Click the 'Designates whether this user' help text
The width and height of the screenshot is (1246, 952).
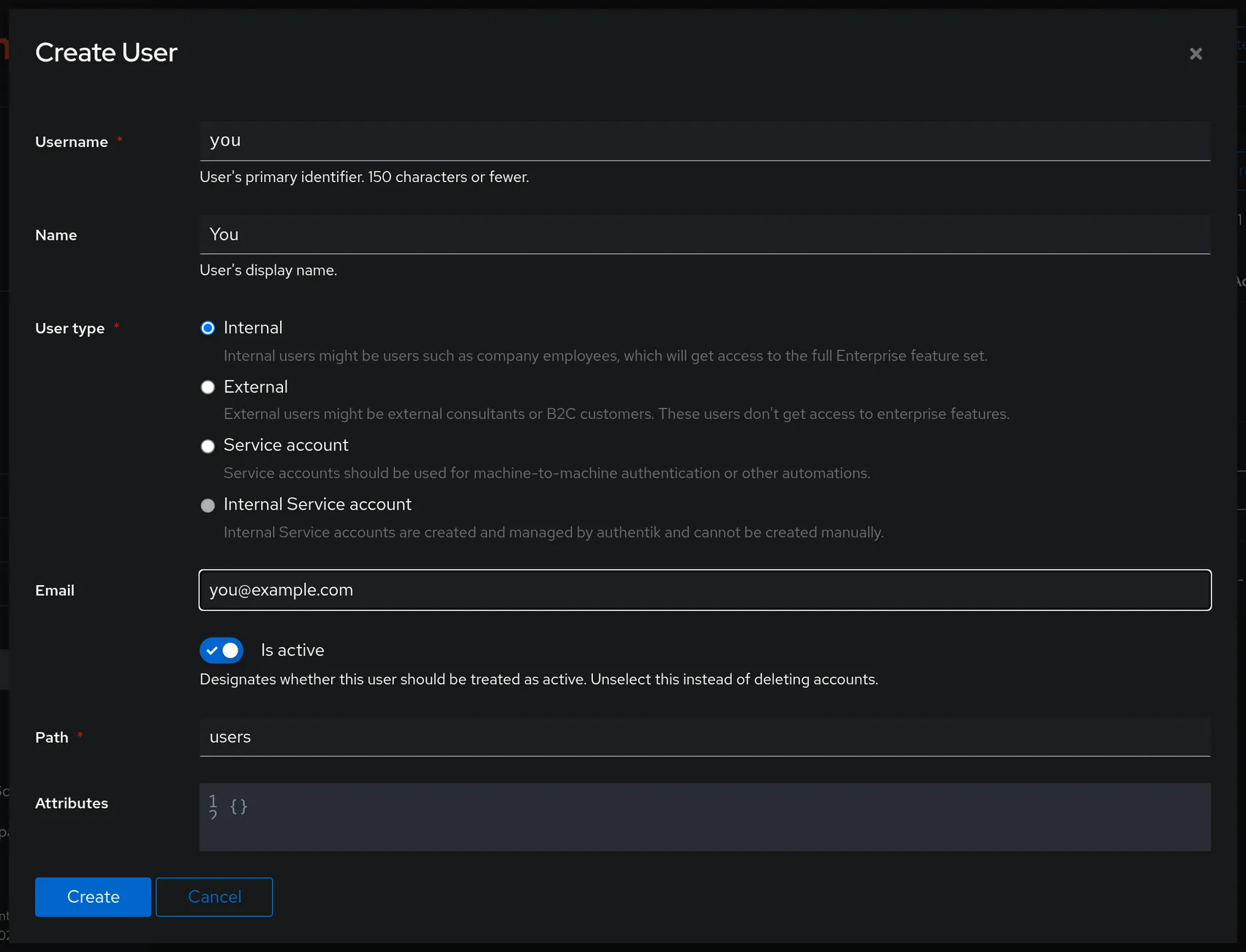[539, 679]
